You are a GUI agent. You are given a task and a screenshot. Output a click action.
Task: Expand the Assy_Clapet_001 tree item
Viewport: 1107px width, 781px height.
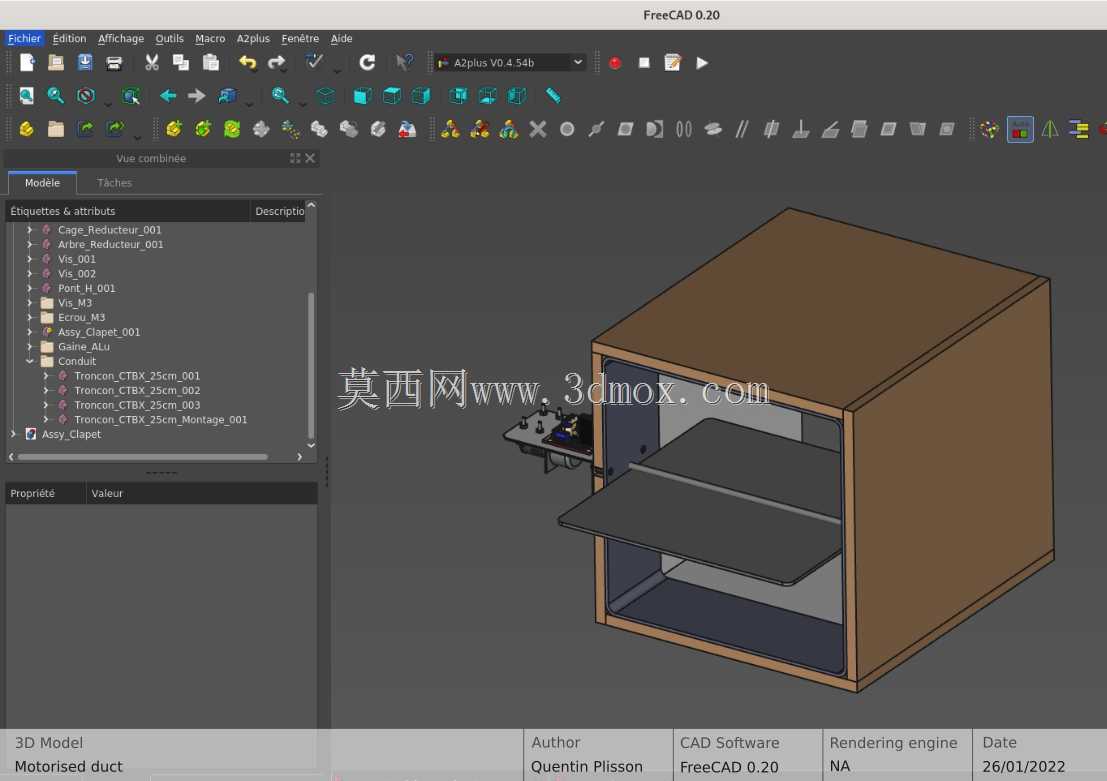click(30, 332)
